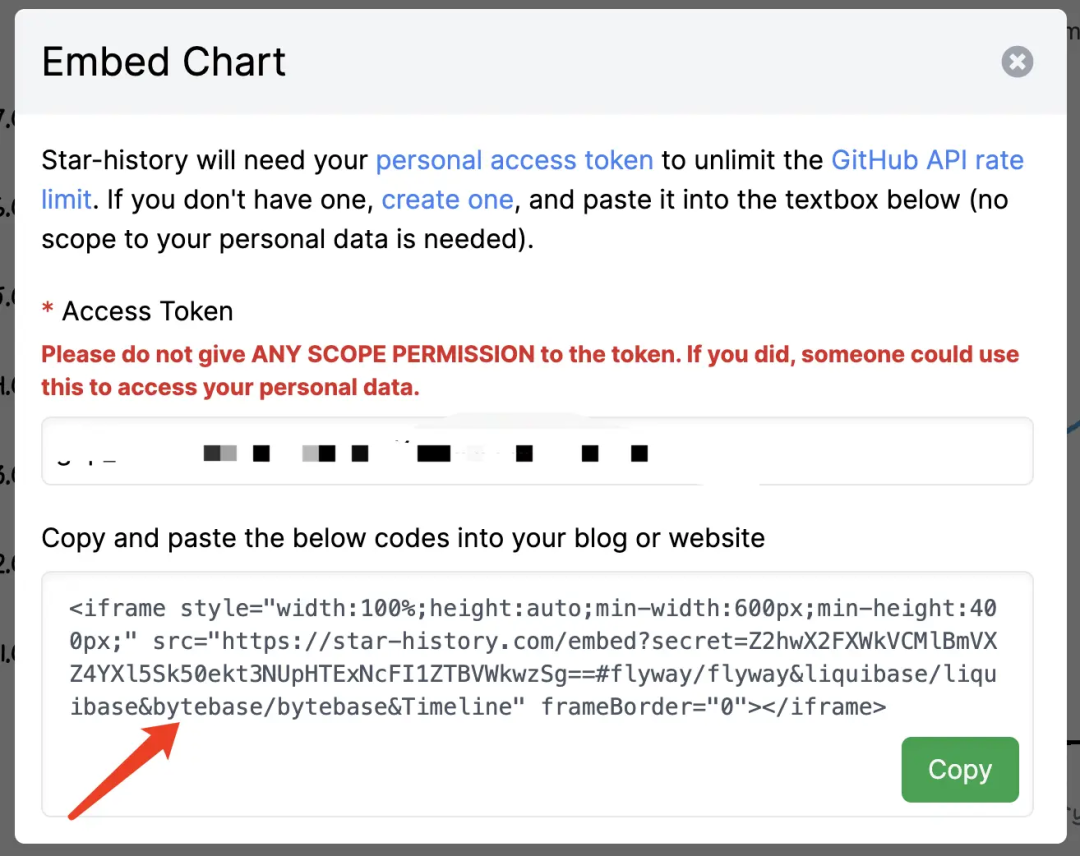
Task: Click the red Access Token warning text
Action: pos(530,370)
